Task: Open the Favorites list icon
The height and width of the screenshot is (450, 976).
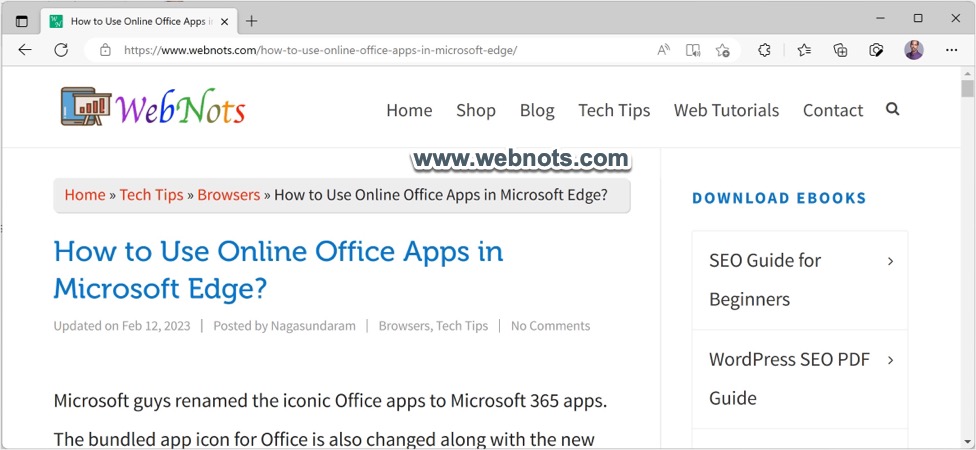Action: (804, 50)
